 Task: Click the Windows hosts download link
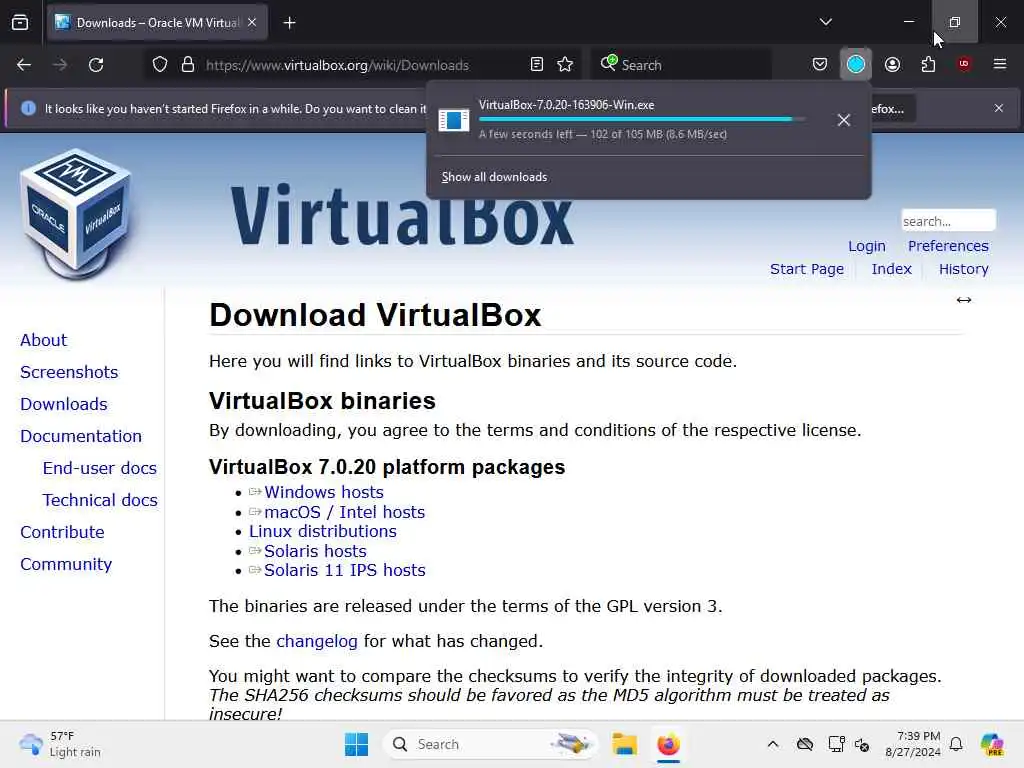coord(324,492)
